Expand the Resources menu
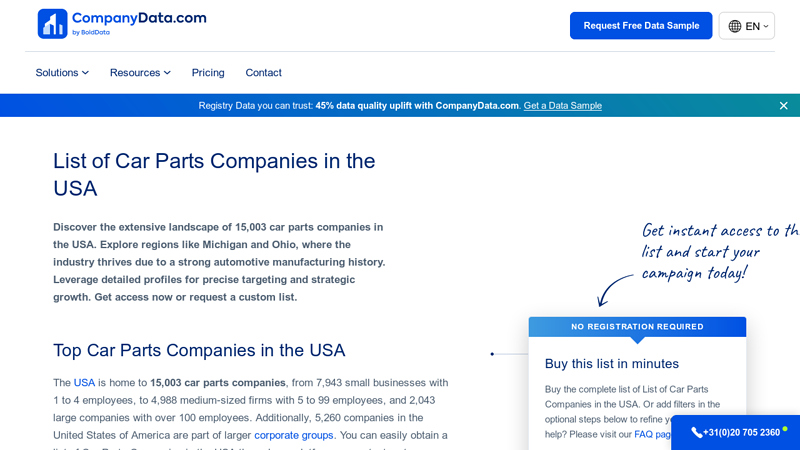This screenshot has width=800, height=450. pyautogui.click(x=140, y=72)
